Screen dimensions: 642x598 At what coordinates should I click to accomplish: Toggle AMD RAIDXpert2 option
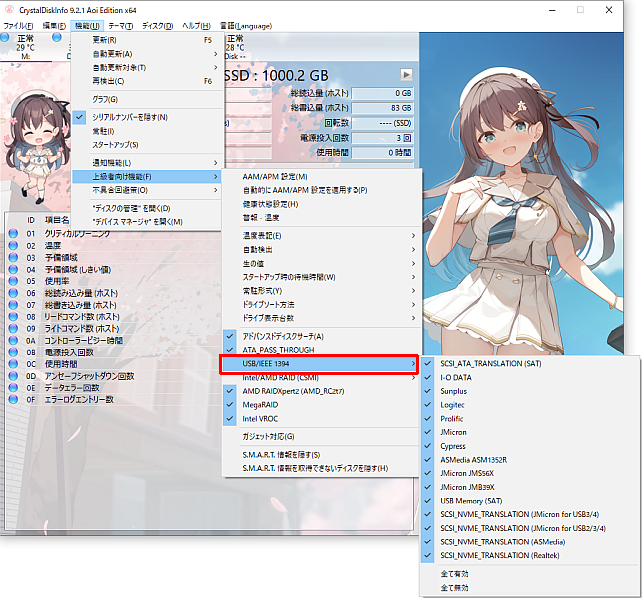click(321, 391)
